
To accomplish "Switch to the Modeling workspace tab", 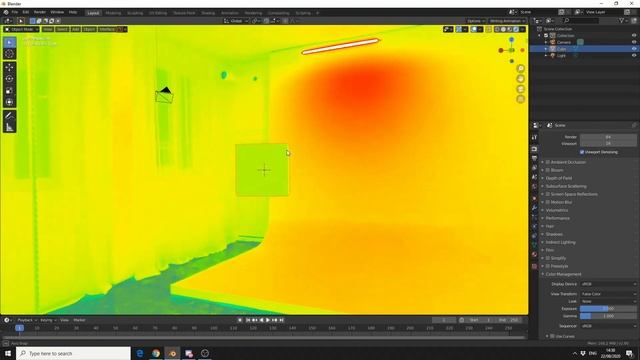I will pyautogui.click(x=113, y=13).
